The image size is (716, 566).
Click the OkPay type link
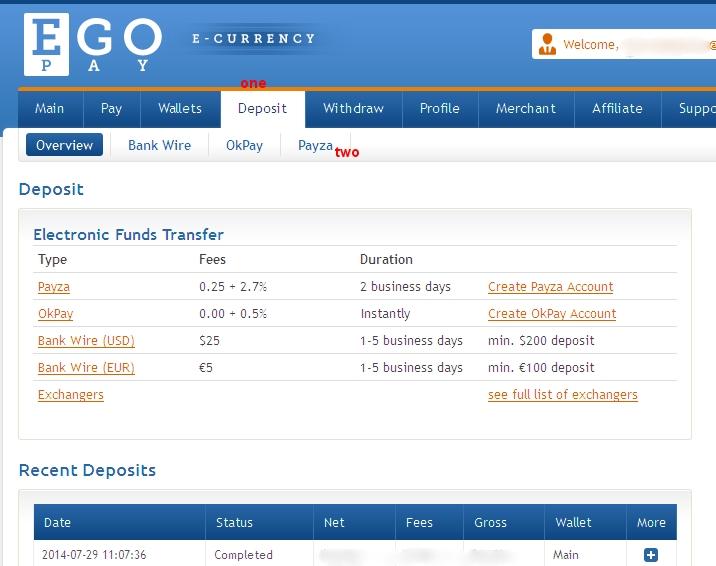(56, 314)
